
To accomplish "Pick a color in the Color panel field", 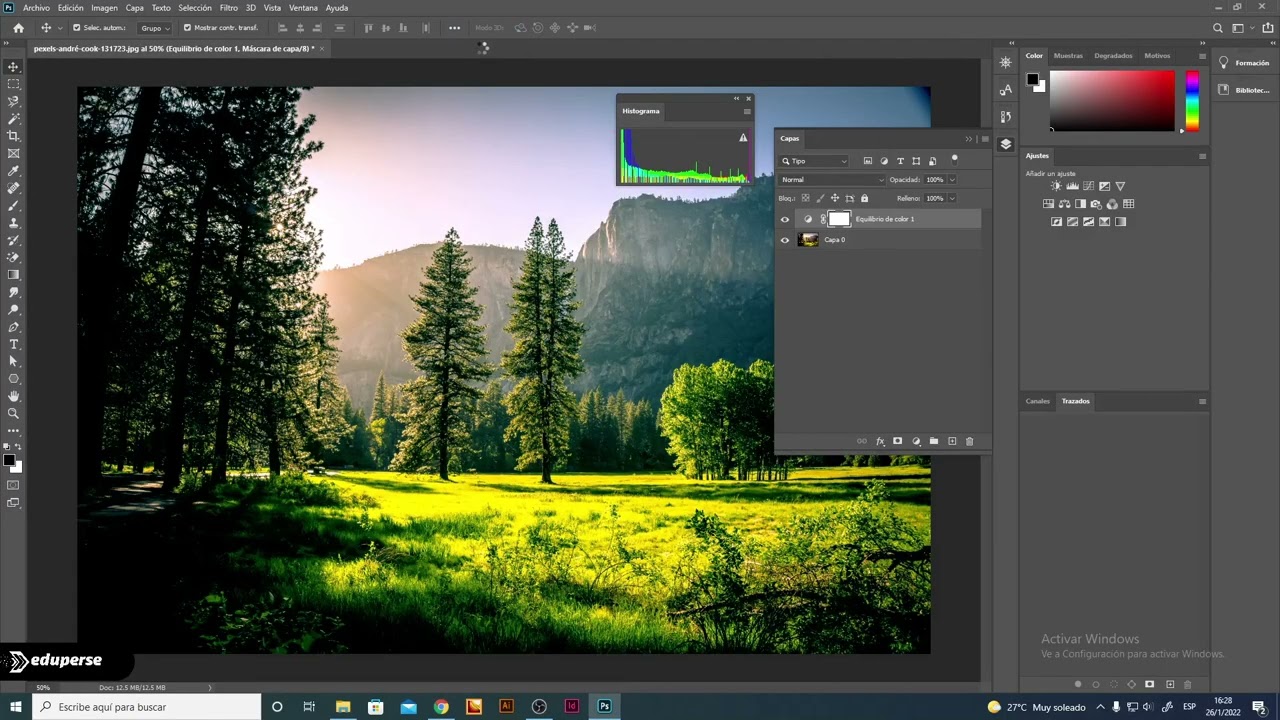I will [x=1112, y=100].
